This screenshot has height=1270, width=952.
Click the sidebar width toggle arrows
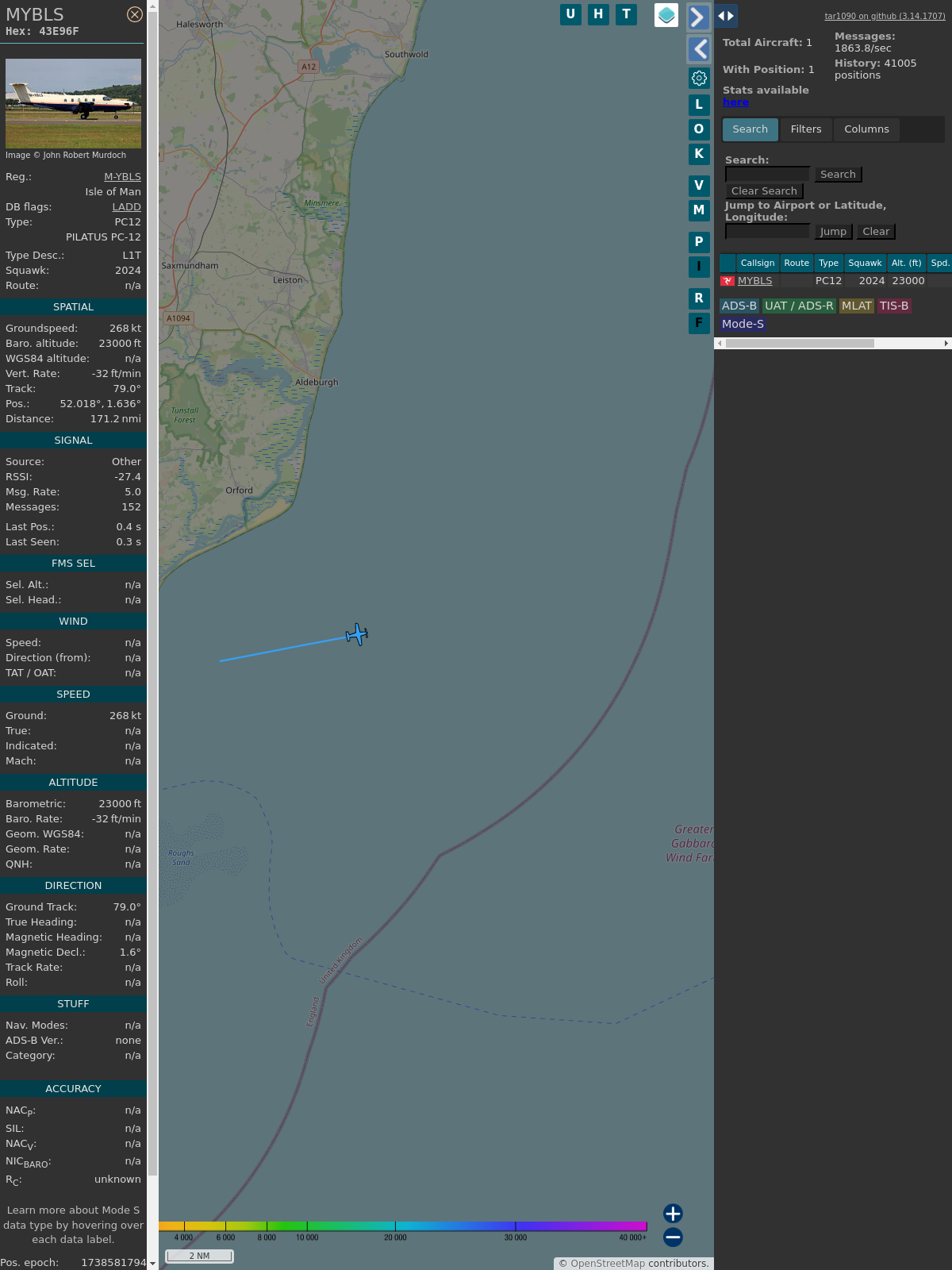coord(726,16)
